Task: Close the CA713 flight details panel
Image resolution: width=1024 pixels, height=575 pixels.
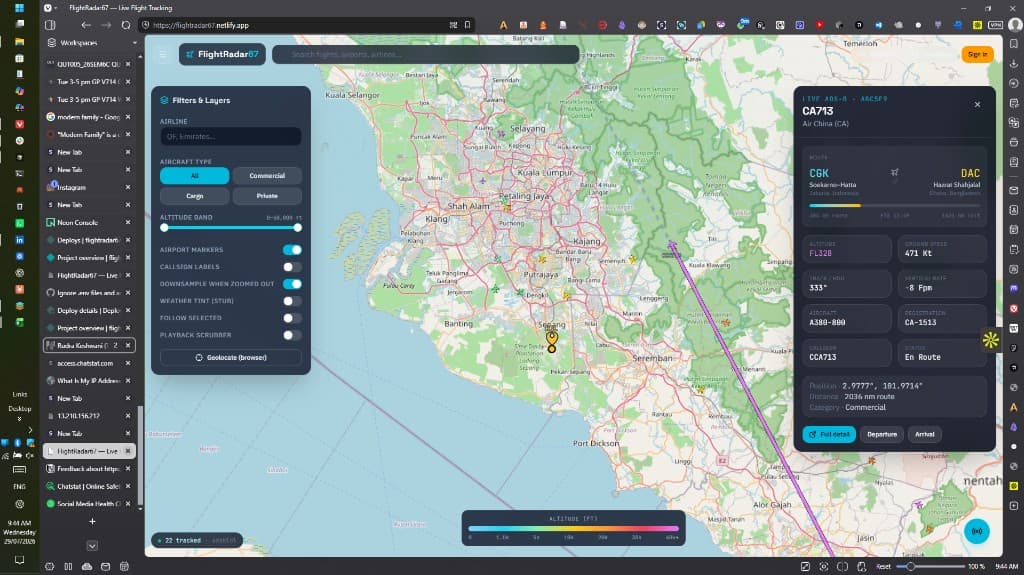Action: pos(977,105)
